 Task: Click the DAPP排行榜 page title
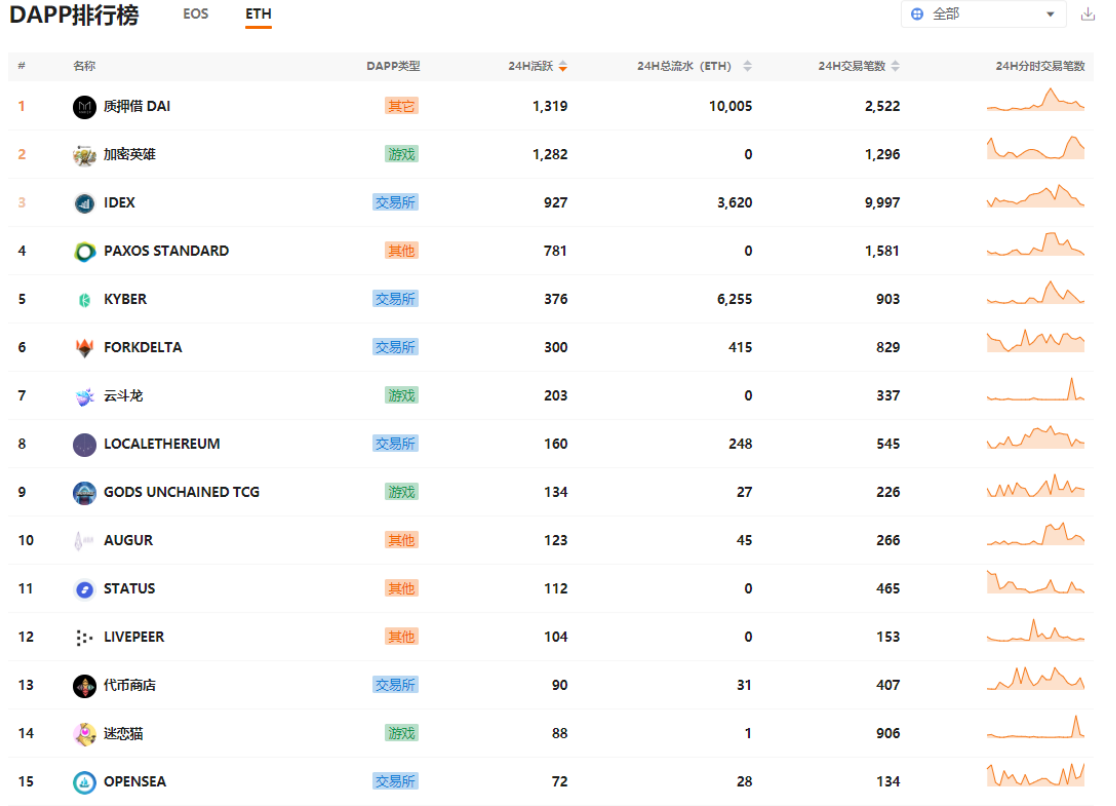click(74, 14)
